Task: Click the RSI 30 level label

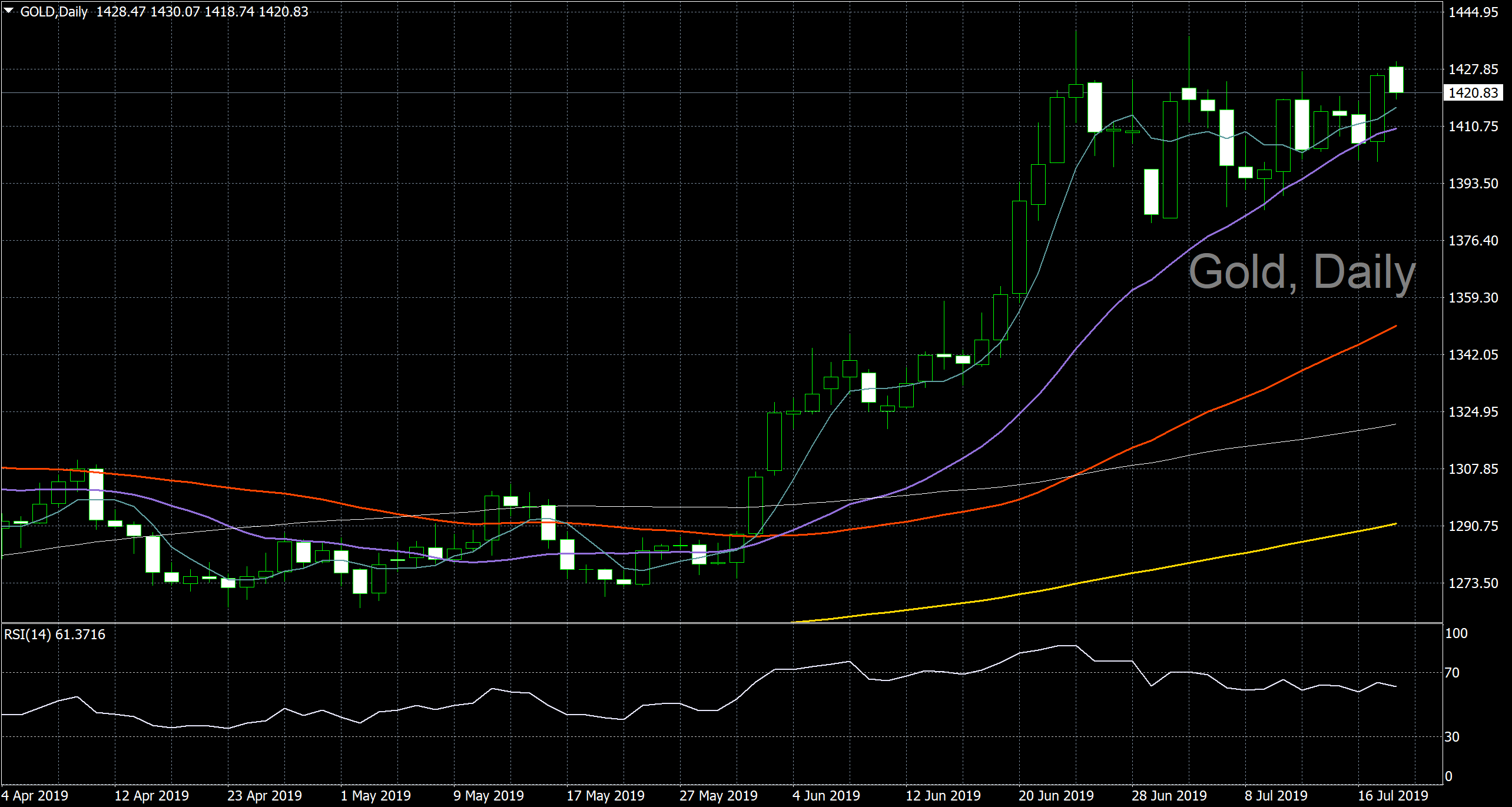Action: pyautogui.click(x=1452, y=737)
